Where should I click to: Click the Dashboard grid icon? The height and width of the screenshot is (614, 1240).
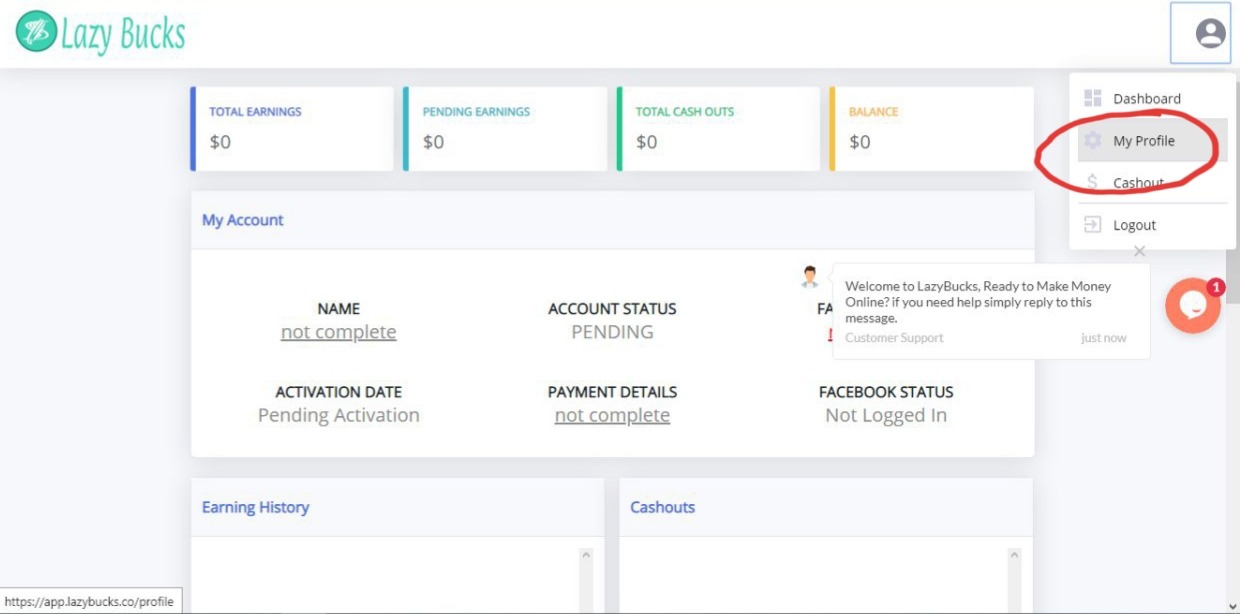click(x=1093, y=98)
